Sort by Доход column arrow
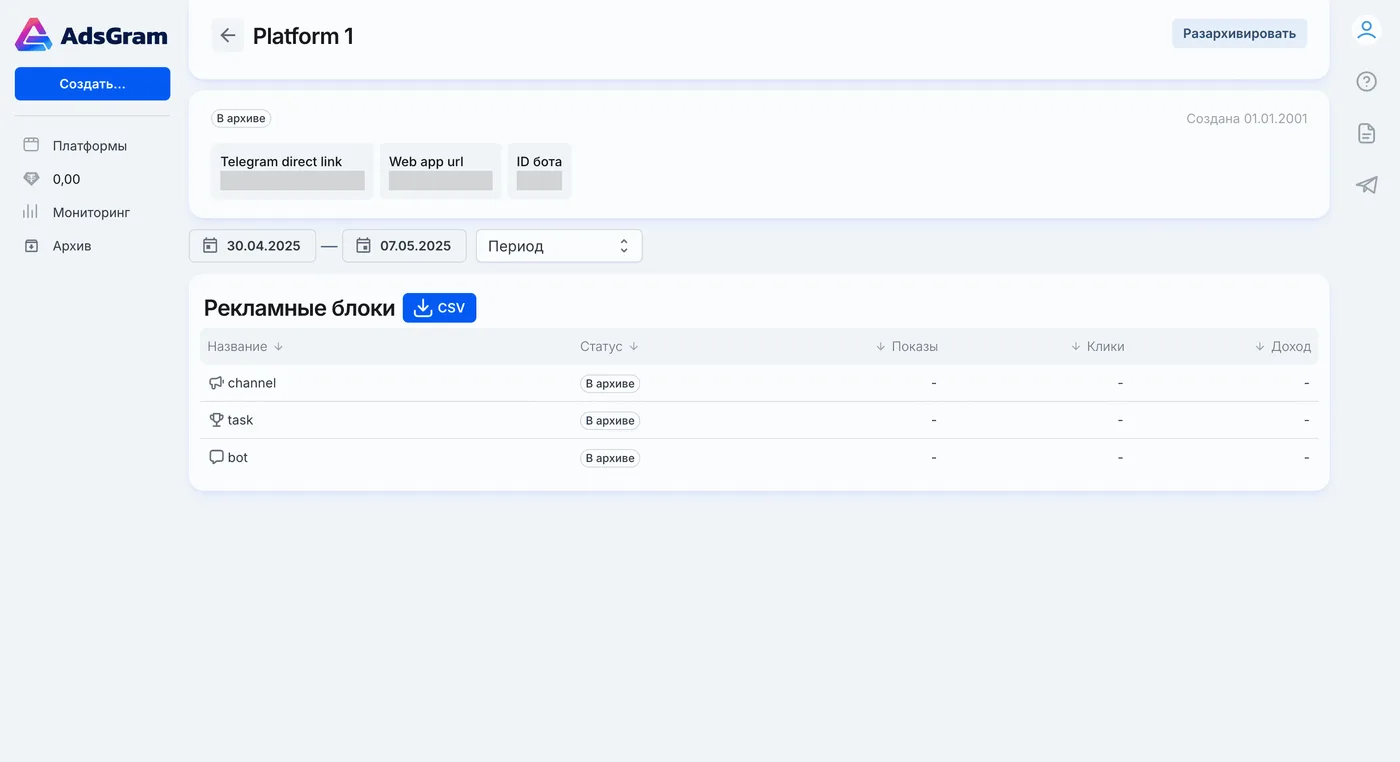 [x=1260, y=347]
